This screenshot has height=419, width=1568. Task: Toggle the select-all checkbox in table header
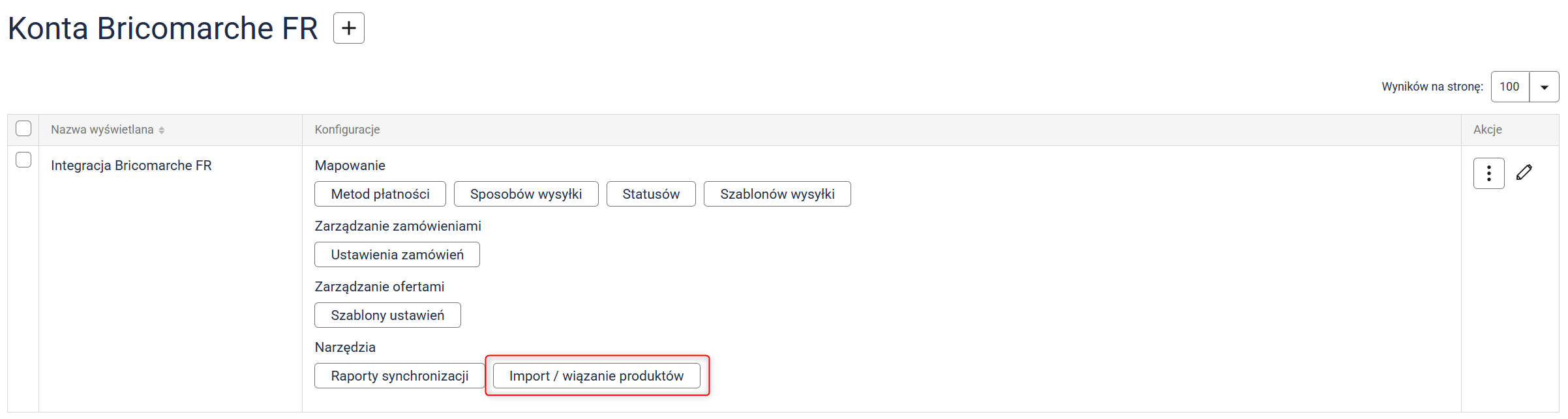pos(23,129)
